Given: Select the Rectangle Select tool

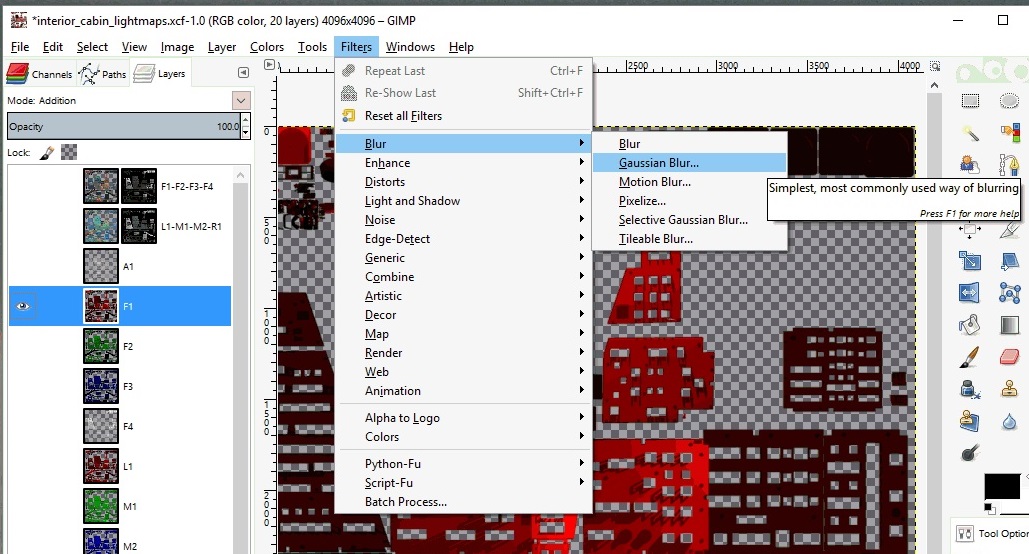Looking at the screenshot, I should tap(970, 100).
